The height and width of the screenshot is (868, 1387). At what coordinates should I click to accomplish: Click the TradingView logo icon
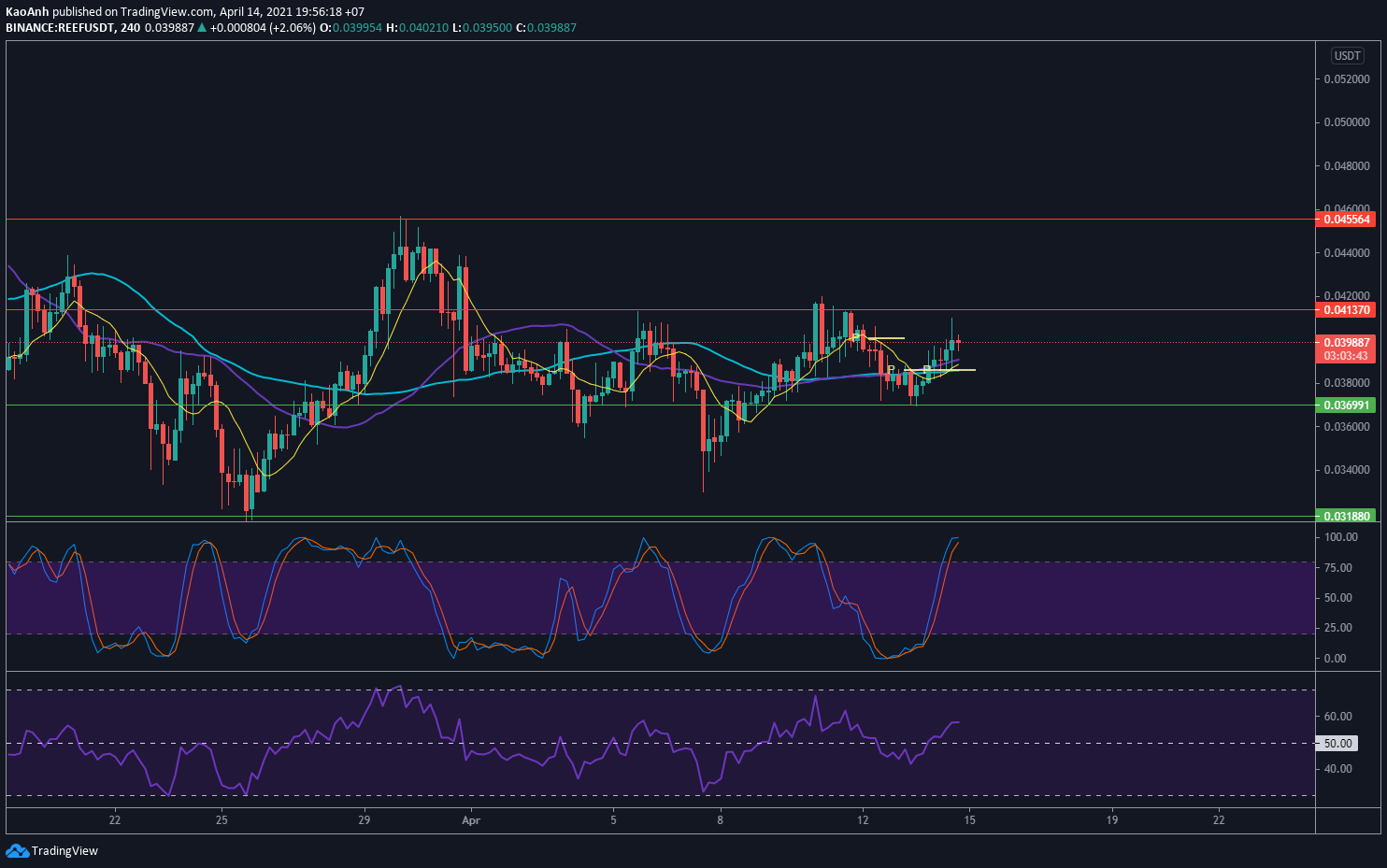click(x=17, y=850)
